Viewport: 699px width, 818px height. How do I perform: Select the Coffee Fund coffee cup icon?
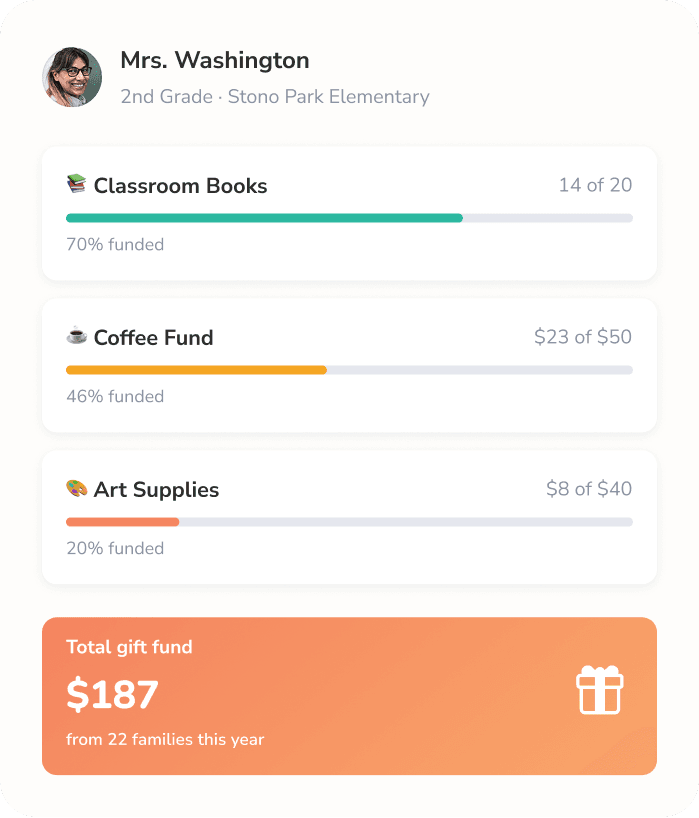pos(74,337)
